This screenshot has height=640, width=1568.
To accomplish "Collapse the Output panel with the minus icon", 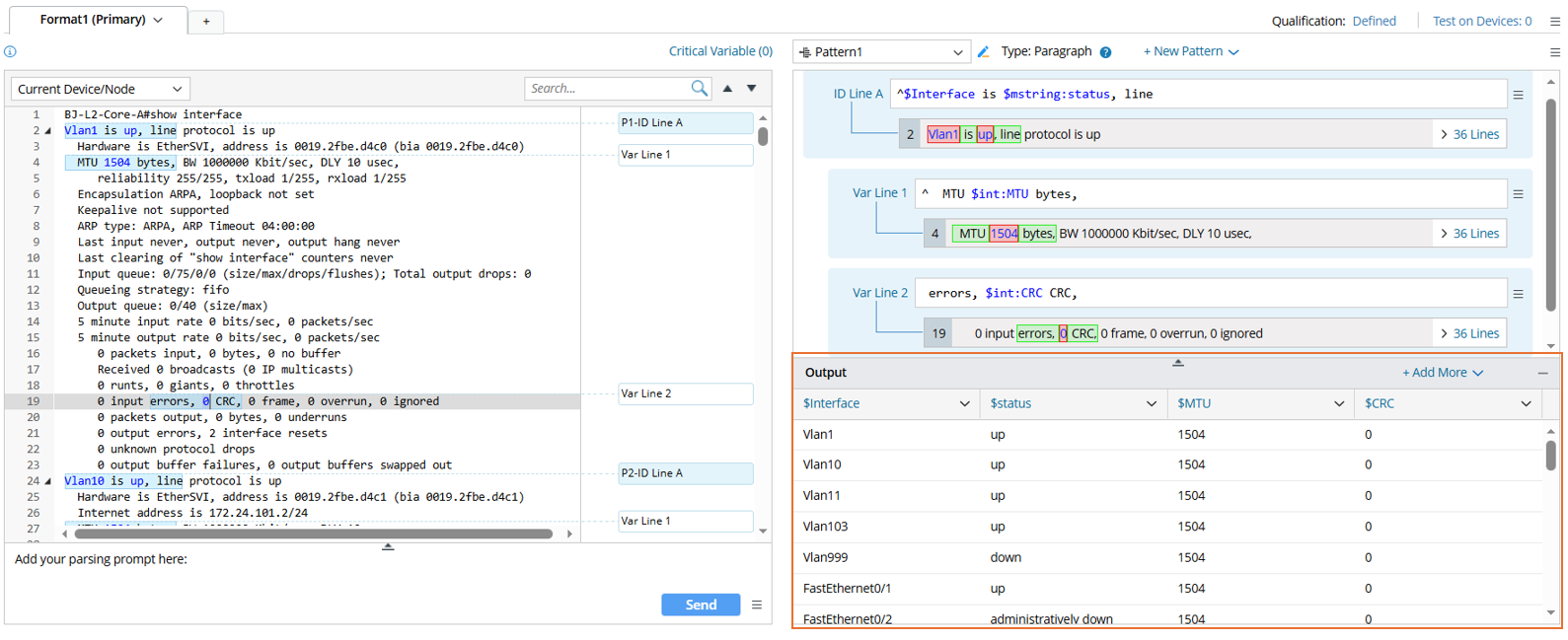I will (1543, 373).
